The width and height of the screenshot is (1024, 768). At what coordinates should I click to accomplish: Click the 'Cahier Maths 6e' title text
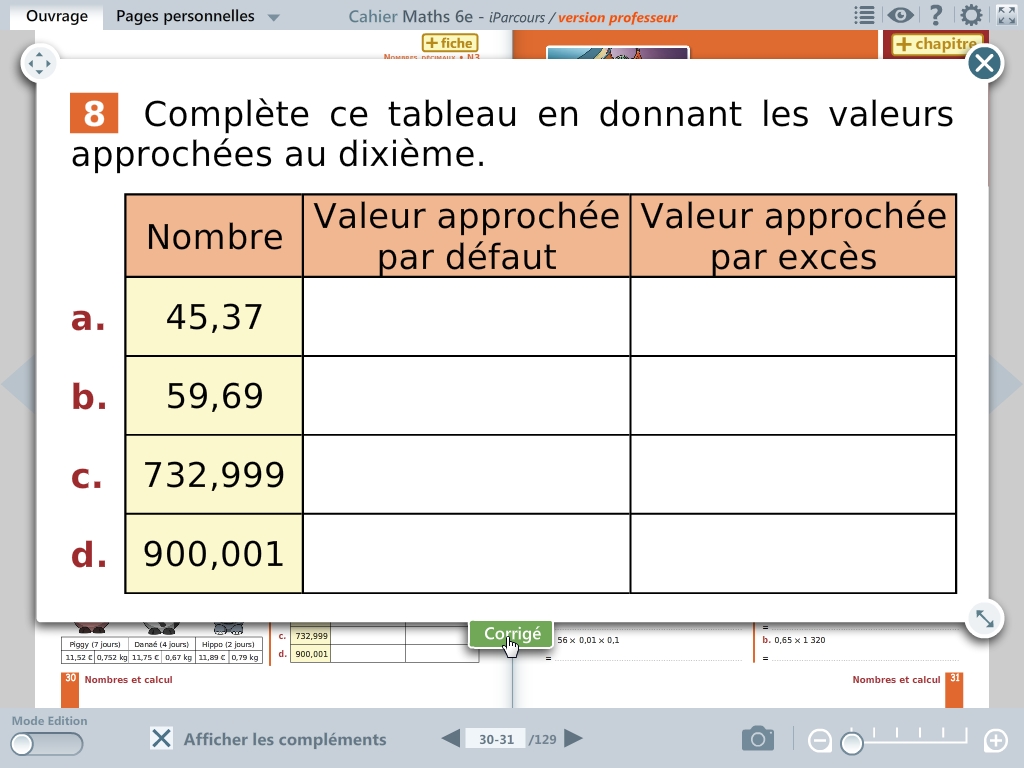(x=410, y=17)
